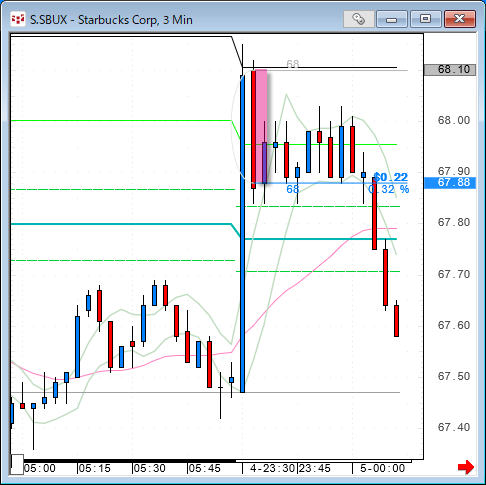Click the tall blue candle at session open
The width and height of the screenshot is (486, 485).
[x=242, y=234]
